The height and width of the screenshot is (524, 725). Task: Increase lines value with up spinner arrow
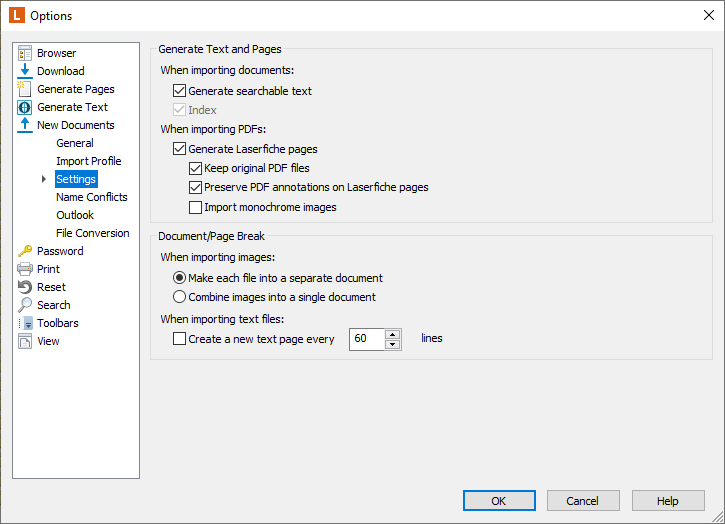(x=393, y=334)
